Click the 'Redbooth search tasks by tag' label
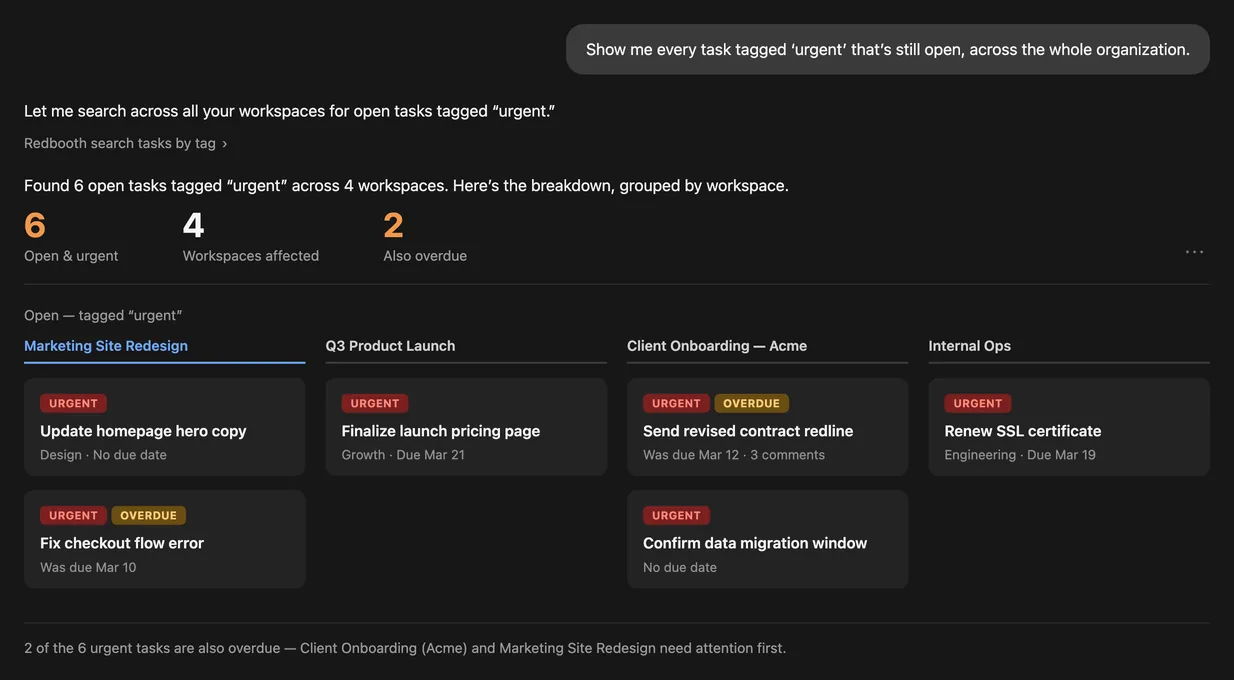1234x680 pixels. coord(120,143)
